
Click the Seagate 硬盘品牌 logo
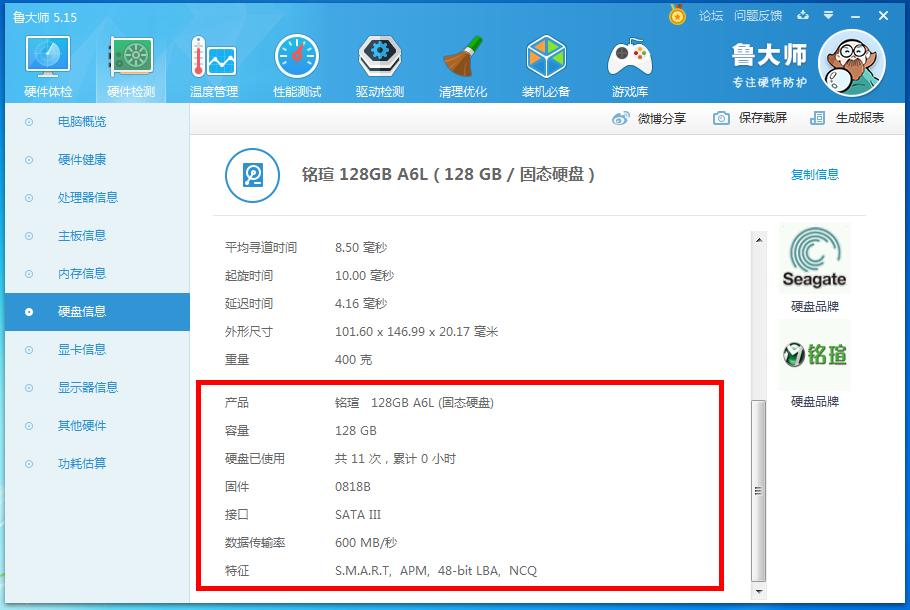click(814, 260)
